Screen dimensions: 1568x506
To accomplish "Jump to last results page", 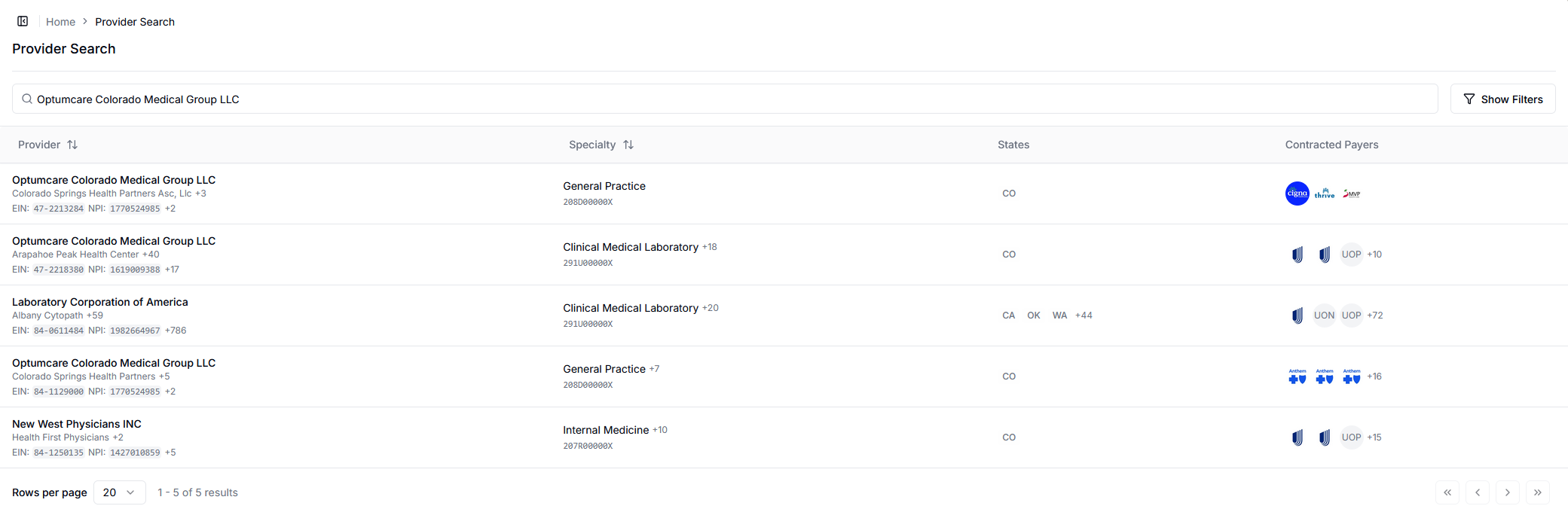I will (x=1538, y=492).
